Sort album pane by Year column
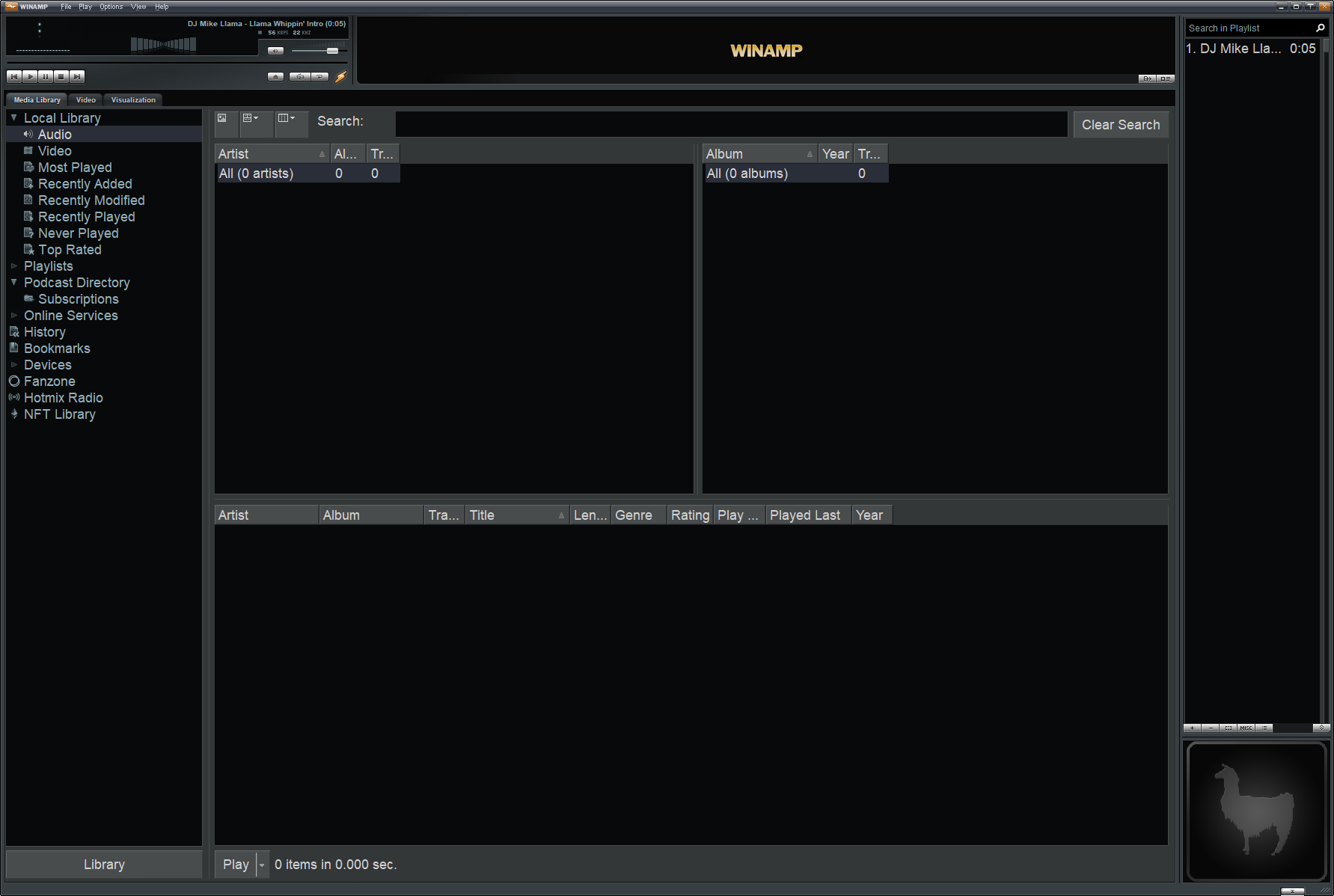 836,154
